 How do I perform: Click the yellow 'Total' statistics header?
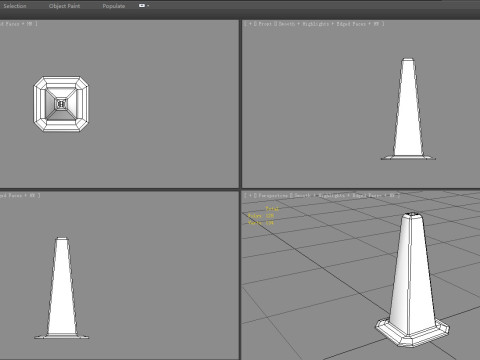point(272,209)
